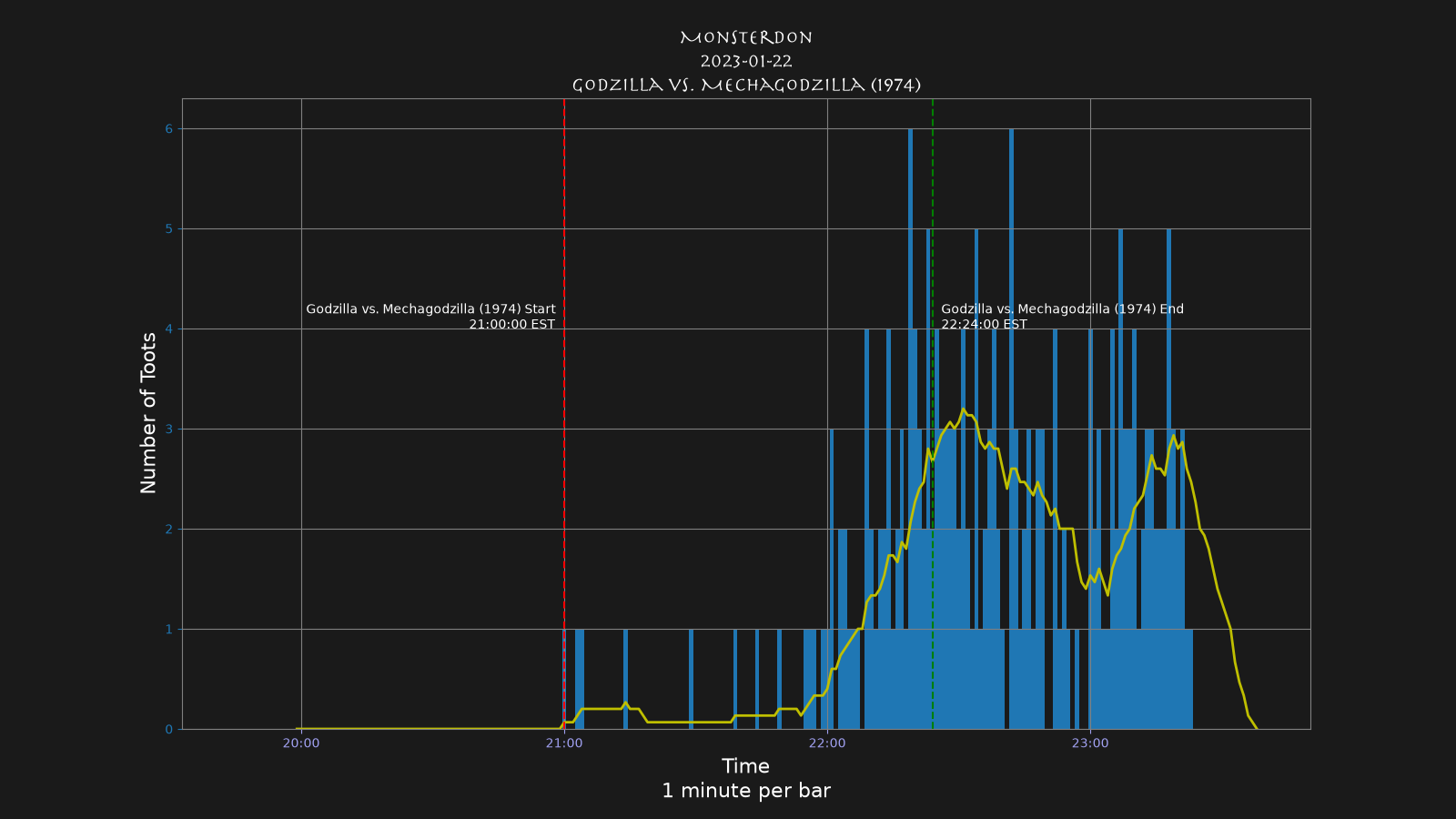Click the 'Time' x-axis label
The width and height of the screenshot is (1456, 819).
[746, 766]
